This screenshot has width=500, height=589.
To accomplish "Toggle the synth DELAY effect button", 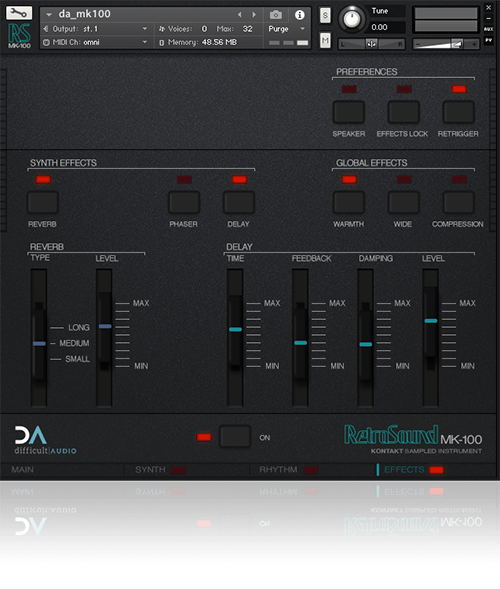I will [x=239, y=202].
